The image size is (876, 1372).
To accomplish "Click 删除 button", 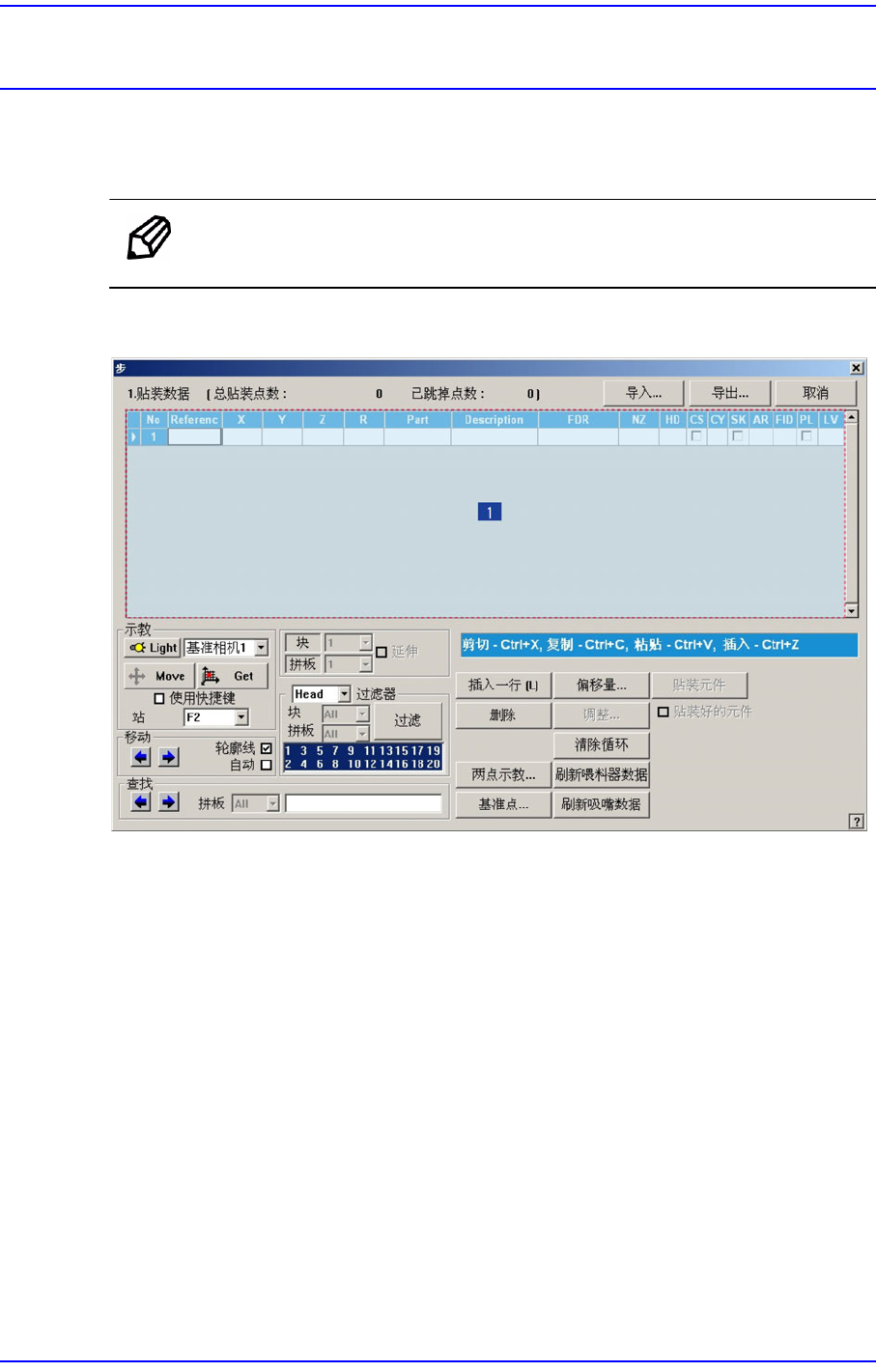I will (x=503, y=715).
